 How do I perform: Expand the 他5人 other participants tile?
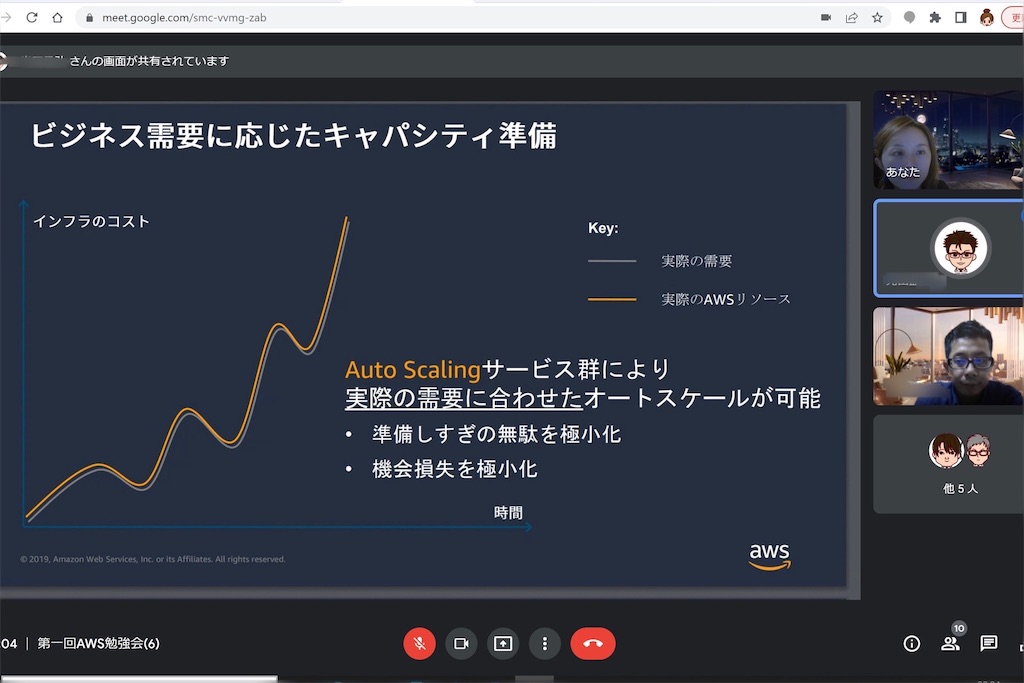(948, 464)
